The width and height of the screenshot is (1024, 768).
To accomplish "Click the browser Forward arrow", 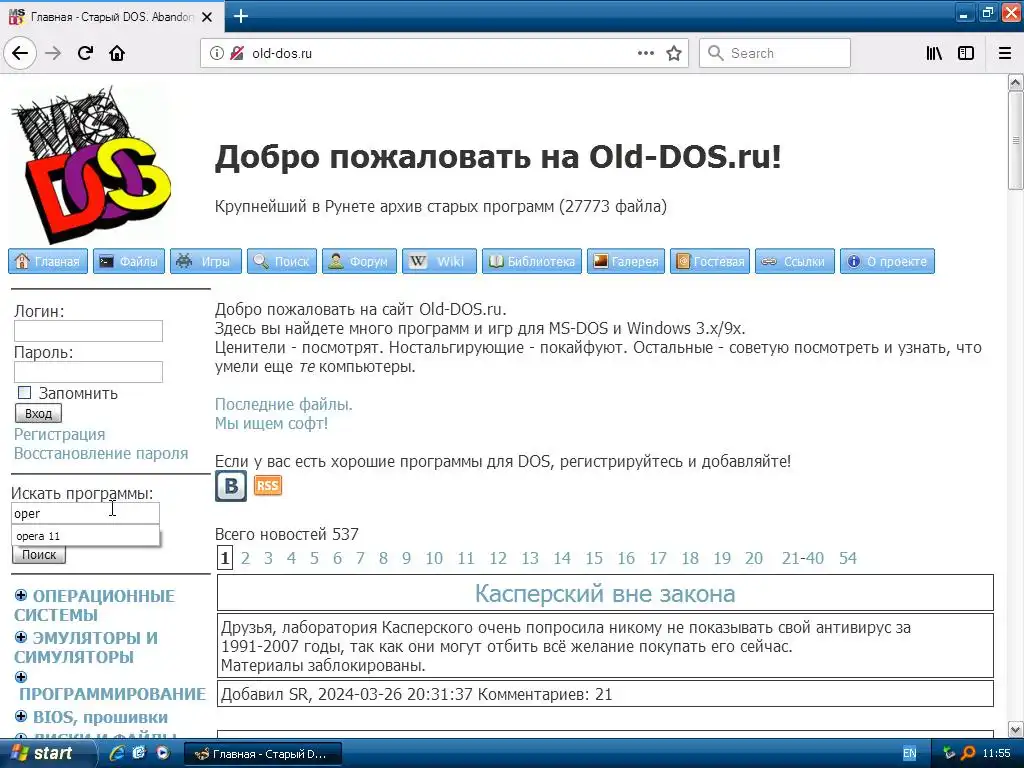I will click(x=53, y=53).
